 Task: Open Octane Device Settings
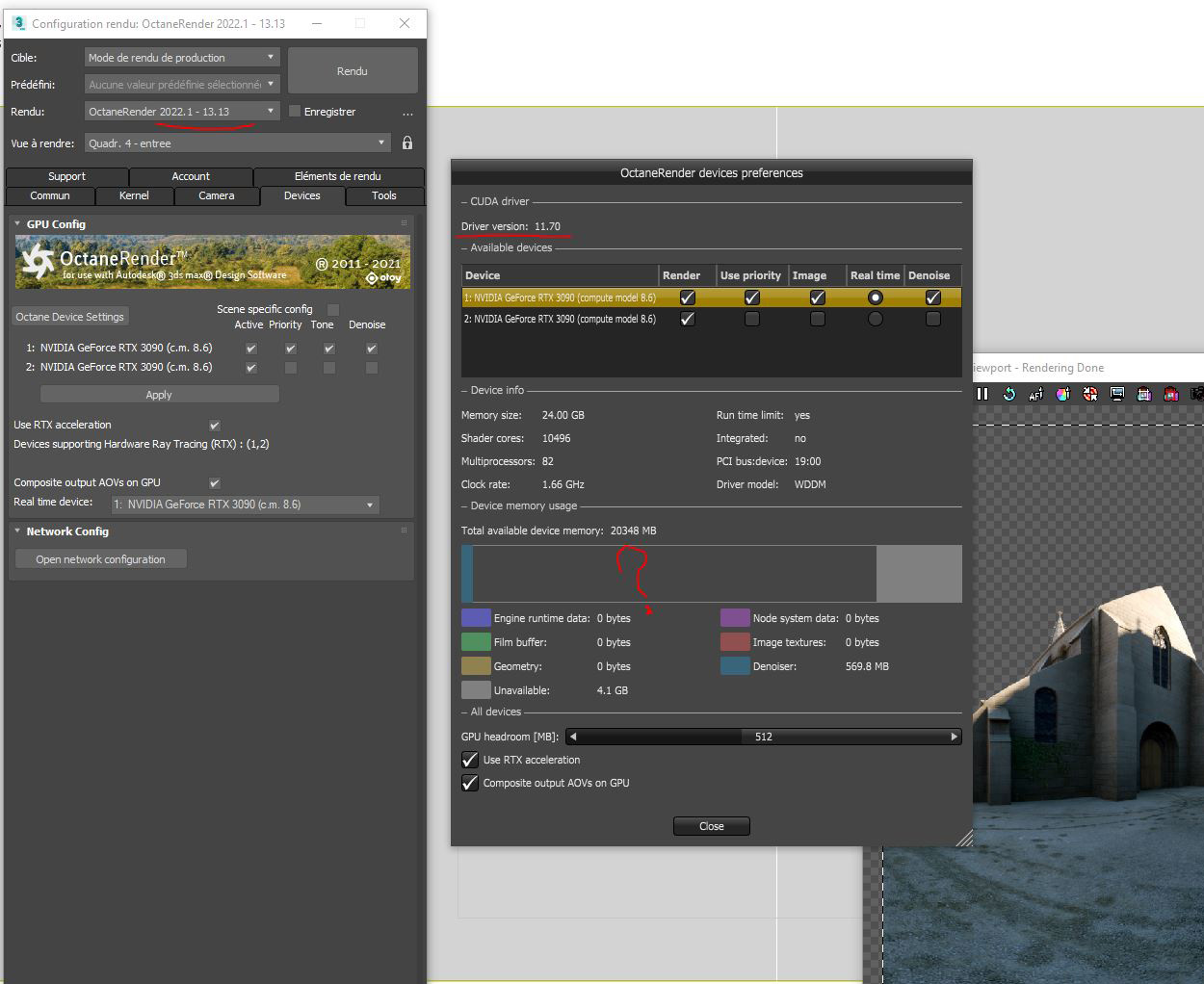click(x=69, y=317)
